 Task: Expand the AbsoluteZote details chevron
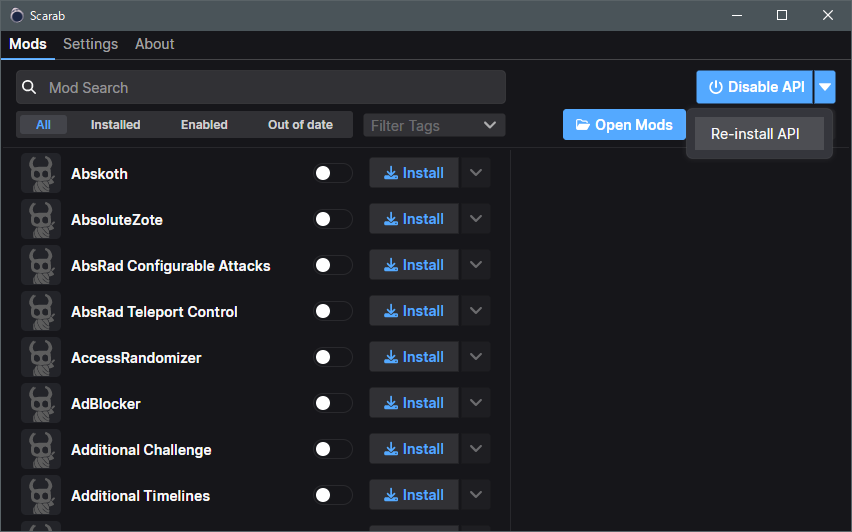point(476,219)
